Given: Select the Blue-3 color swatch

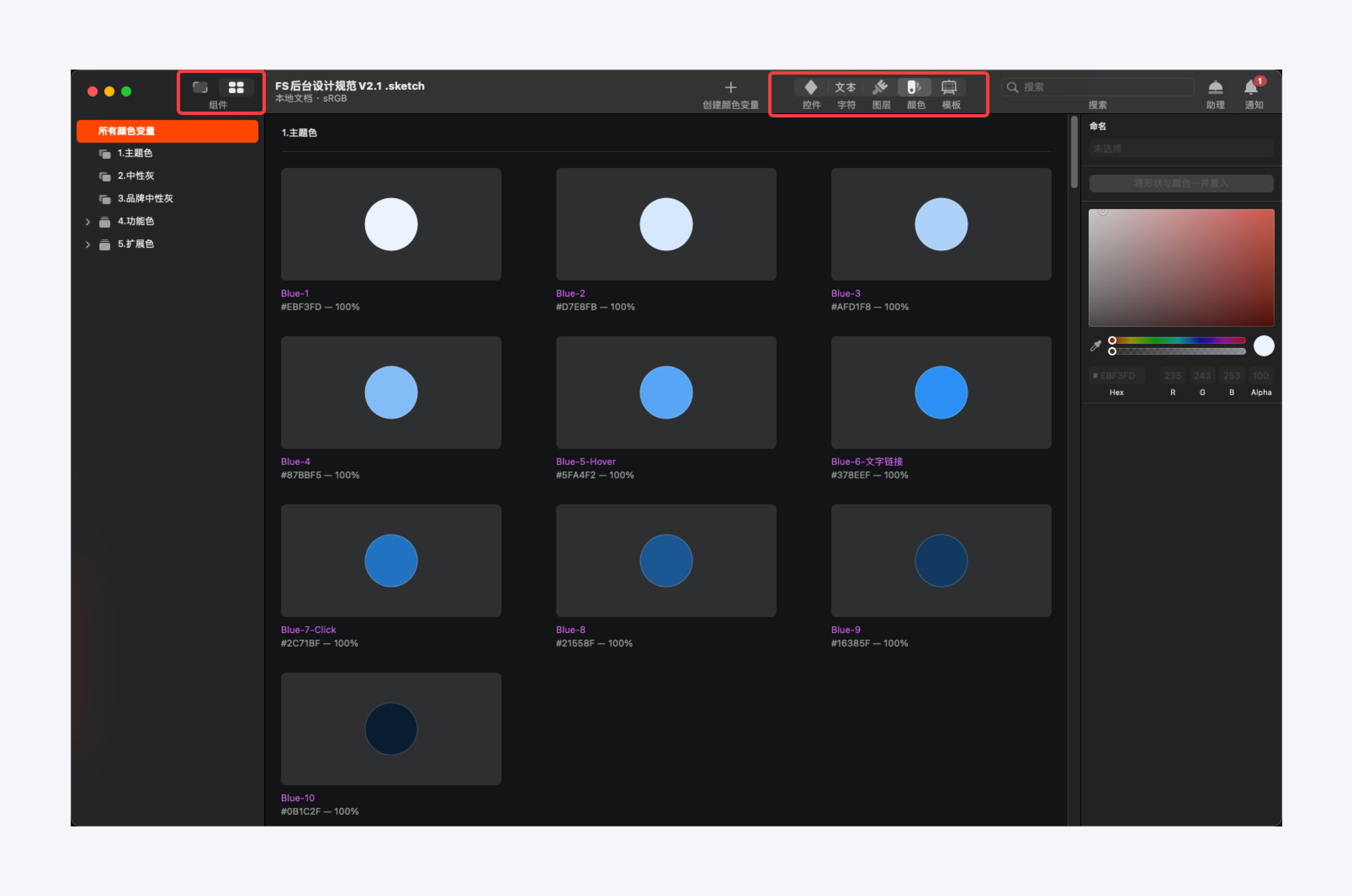Looking at the screenshot, I should (941, 224).
